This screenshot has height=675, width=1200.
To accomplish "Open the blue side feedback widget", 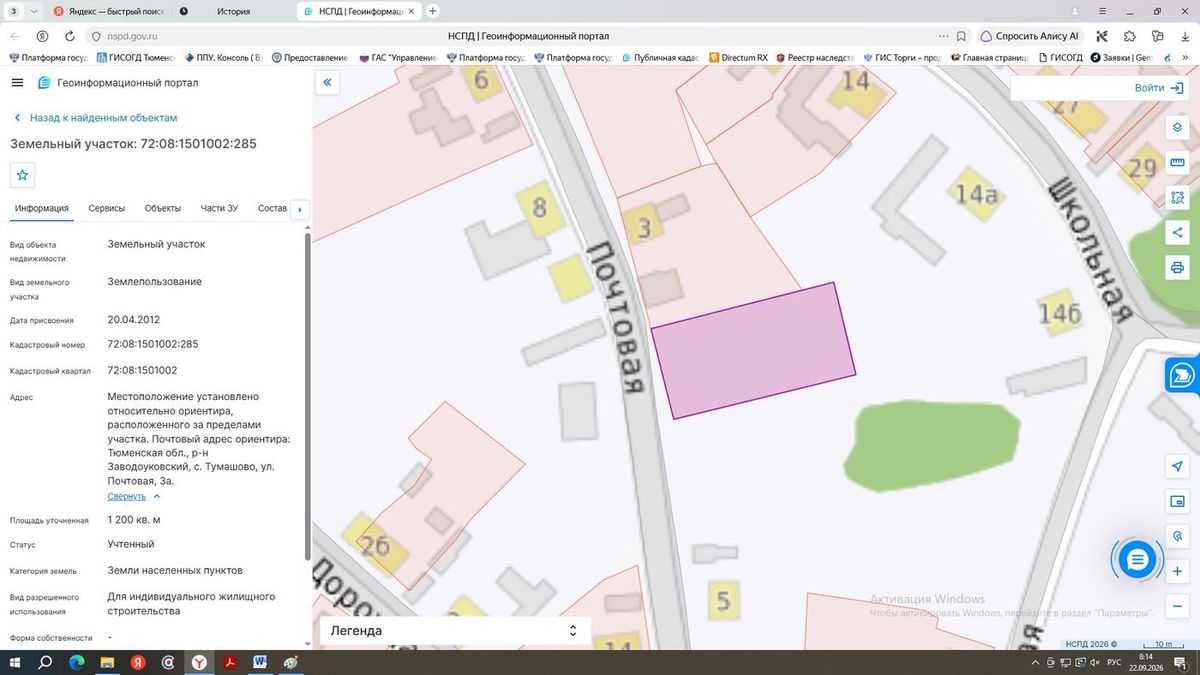I will pyautogui.click(x=1183, y=376).
